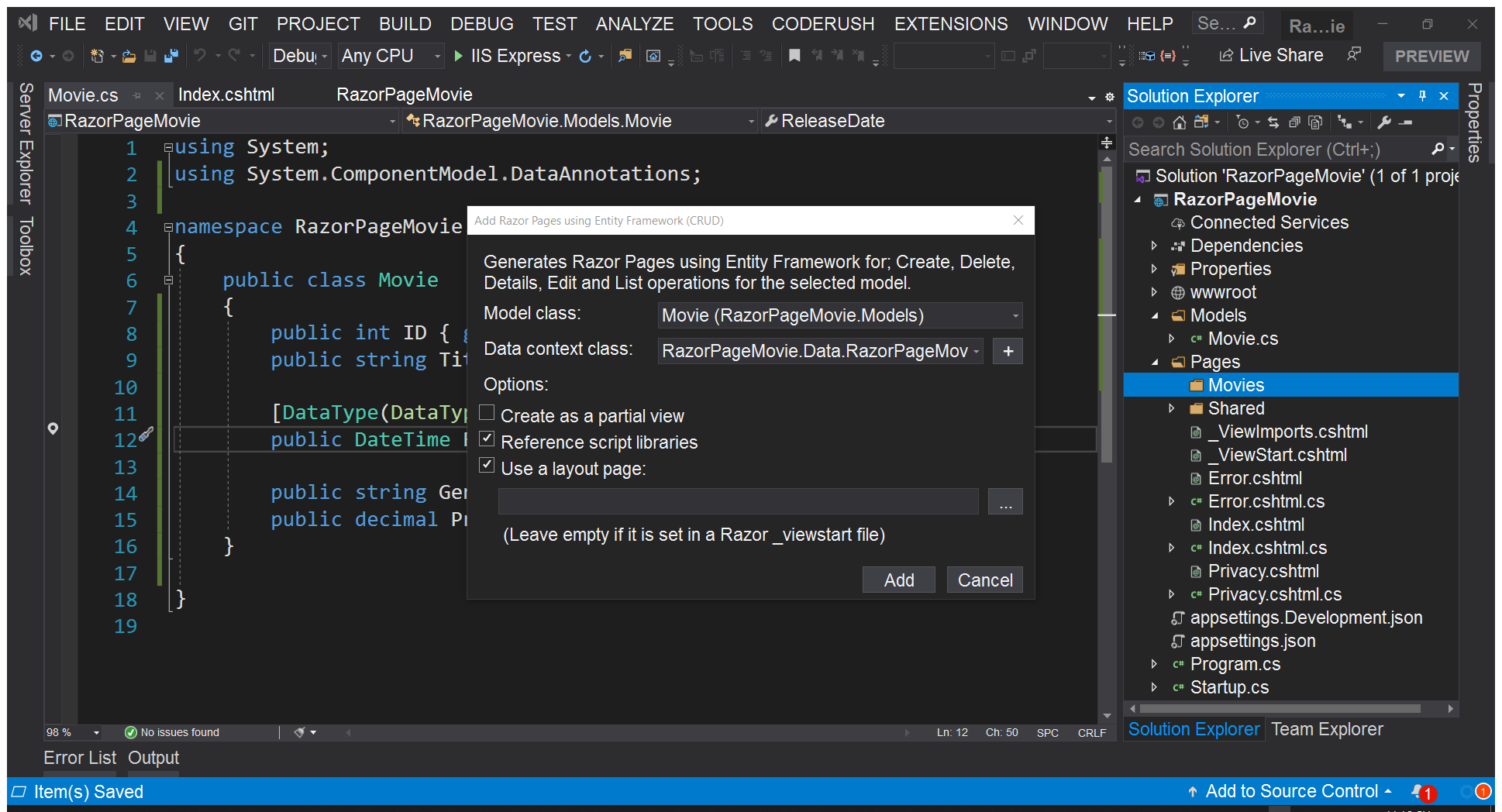
Task: Open the Debug configuration dropdown
Action: coord(322,55)
